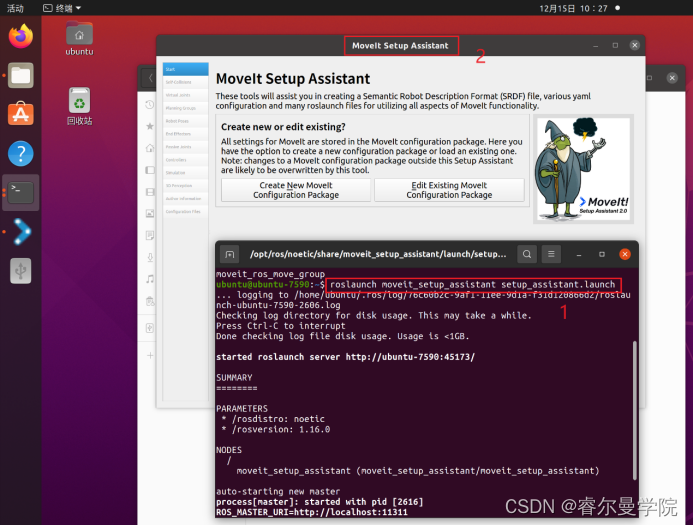Open the terminal hamburger menu
693x526 pixels.
(x=551, y=254)
